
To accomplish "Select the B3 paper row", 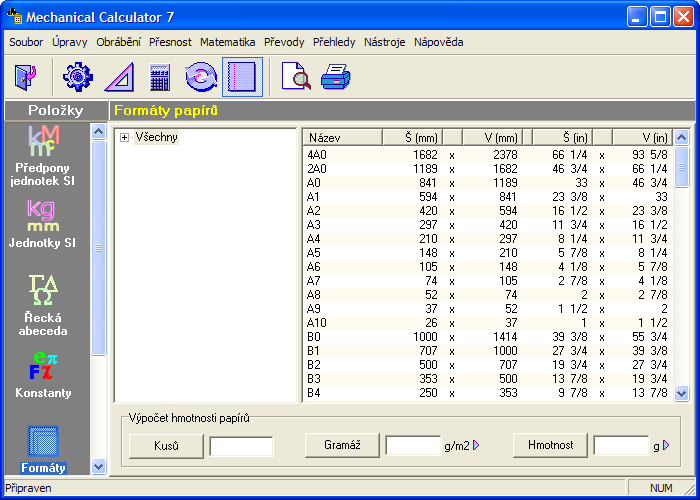I will (488, 379).
